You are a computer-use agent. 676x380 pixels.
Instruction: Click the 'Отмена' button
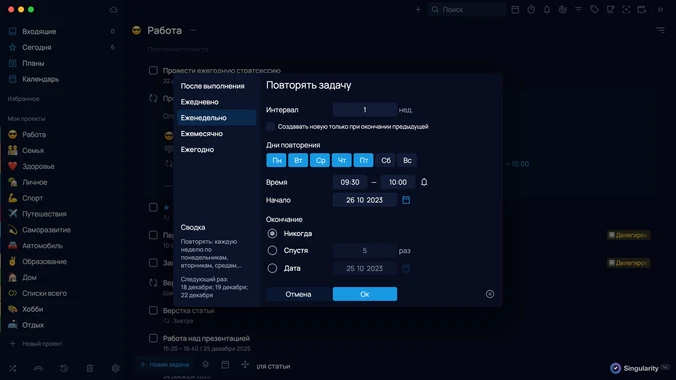[298, 294]
